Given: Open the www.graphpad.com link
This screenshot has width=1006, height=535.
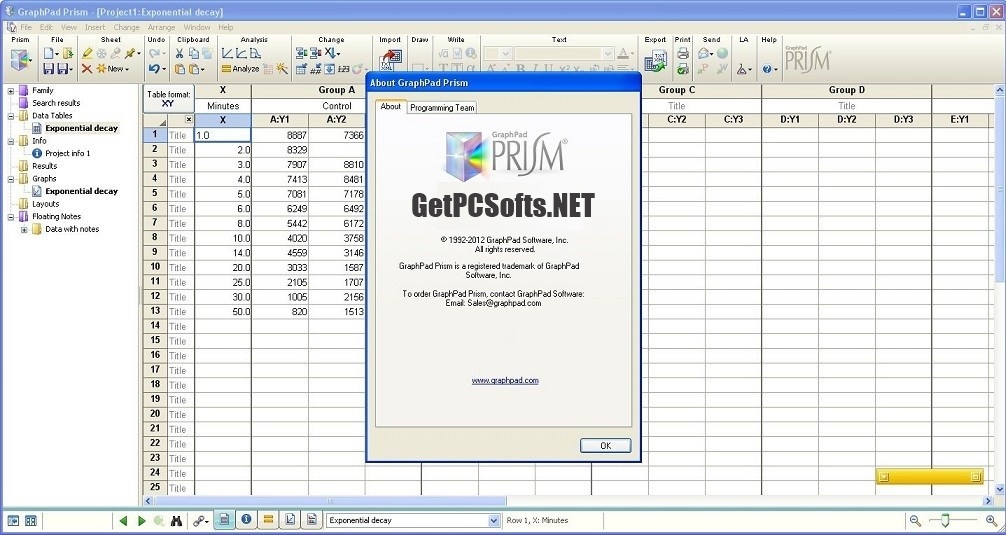Looking at the screenshot, I should click(505, 380).
